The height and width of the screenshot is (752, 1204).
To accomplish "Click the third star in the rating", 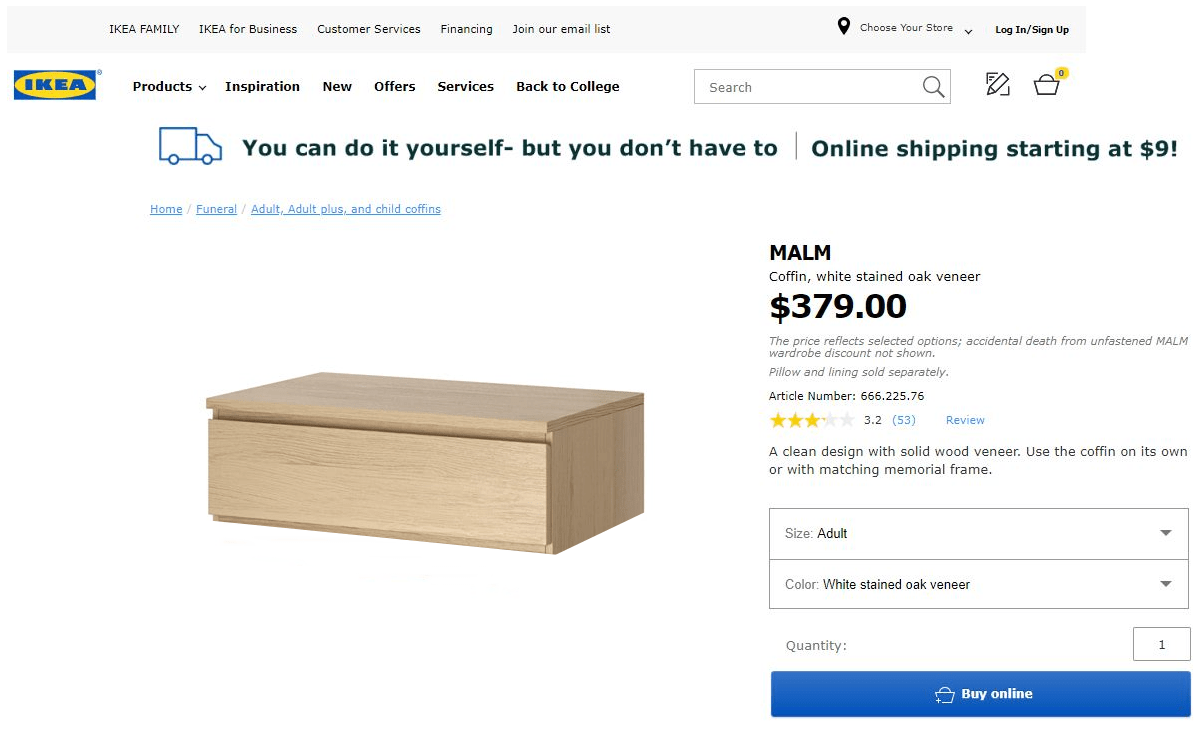I will coord(812,420).
